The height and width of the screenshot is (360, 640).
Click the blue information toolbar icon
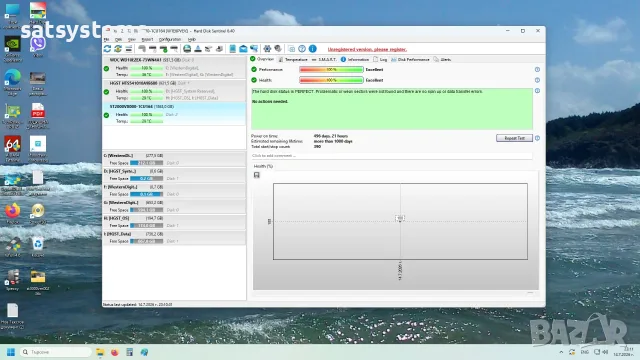click(x=313, y=49)
